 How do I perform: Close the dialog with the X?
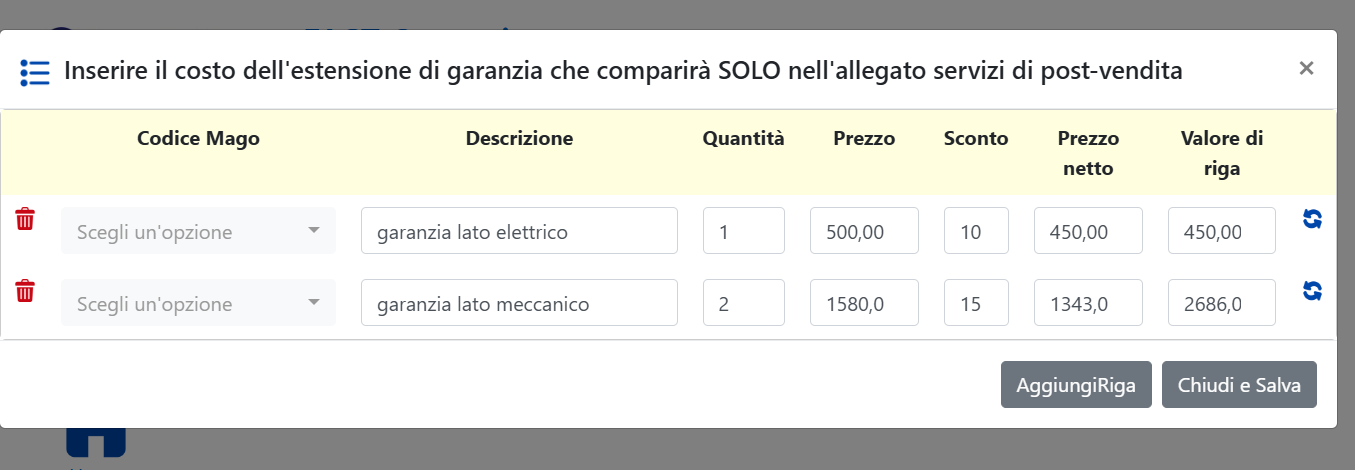coord(1306,68)
